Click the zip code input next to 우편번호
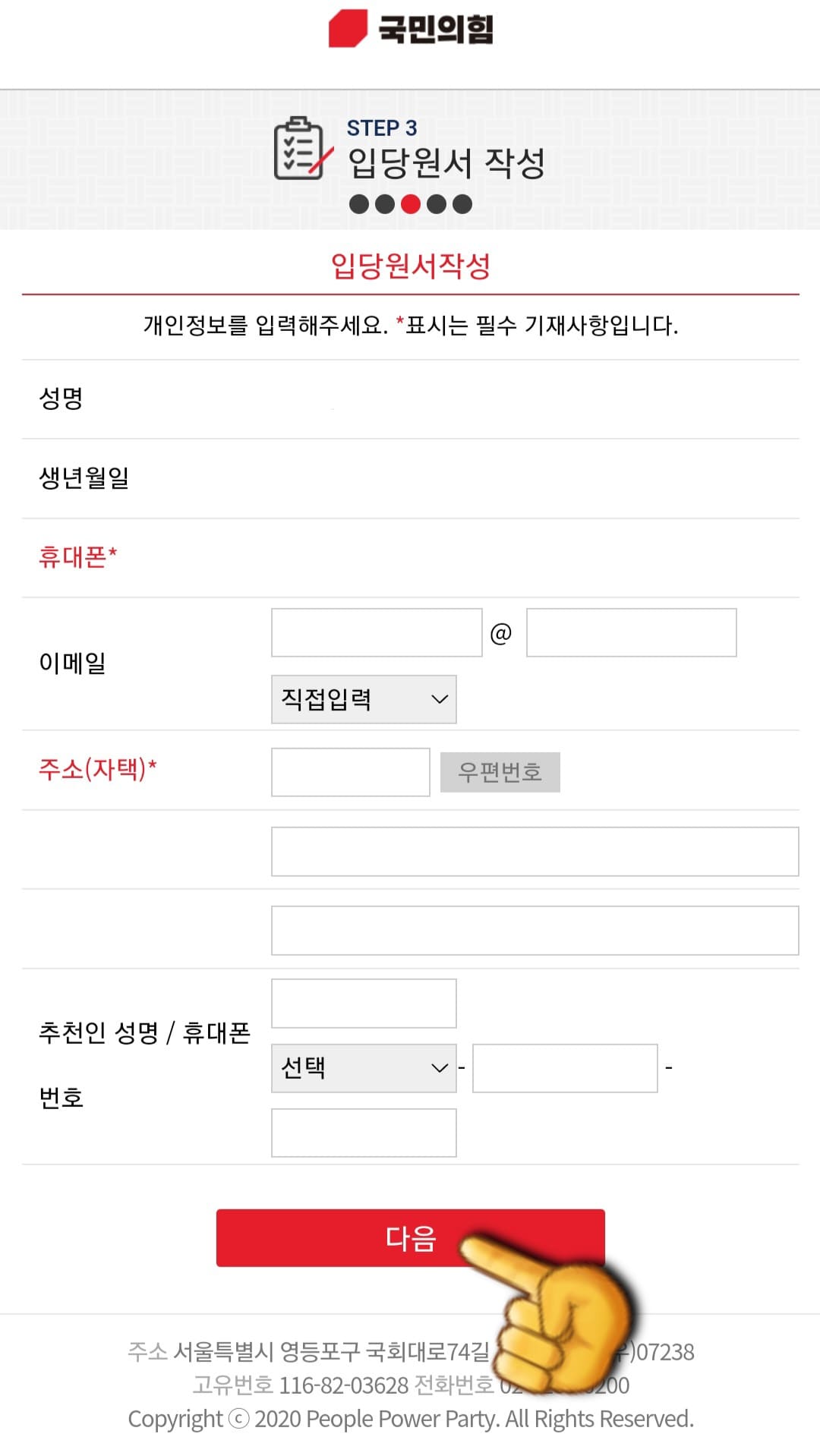The height and width of the screenshot is (1456, 820). pos(350,771)
